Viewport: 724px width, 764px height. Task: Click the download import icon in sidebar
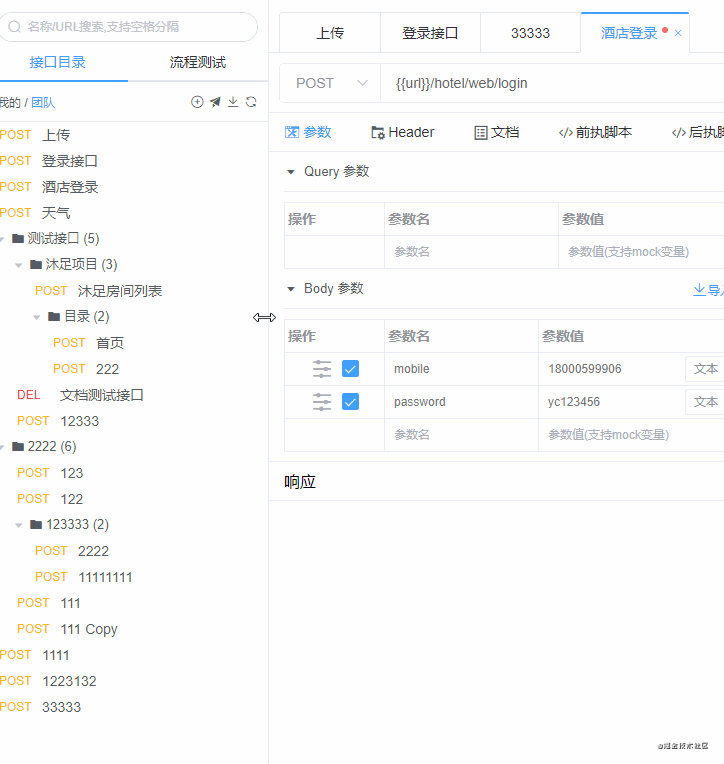click(233, 102)
